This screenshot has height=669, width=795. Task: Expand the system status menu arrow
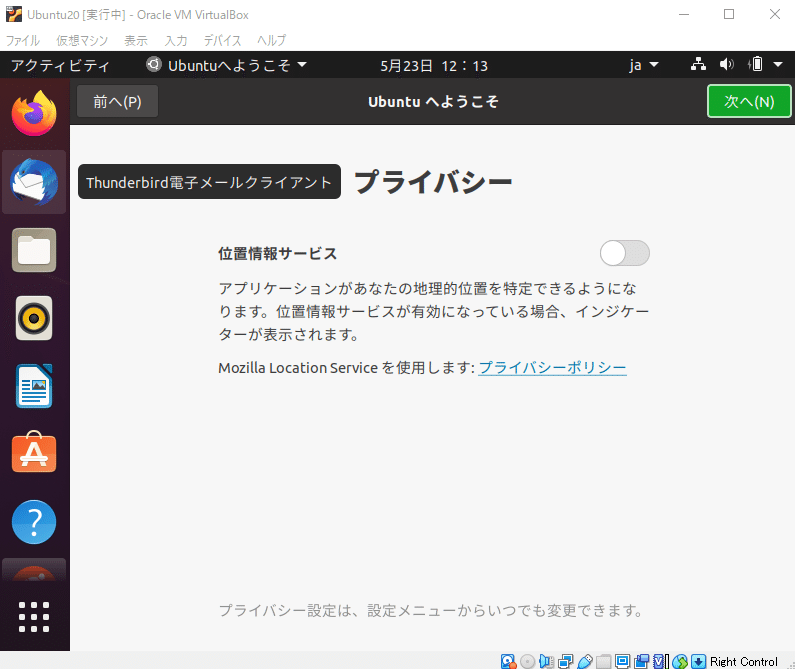[x=778, y=64]
